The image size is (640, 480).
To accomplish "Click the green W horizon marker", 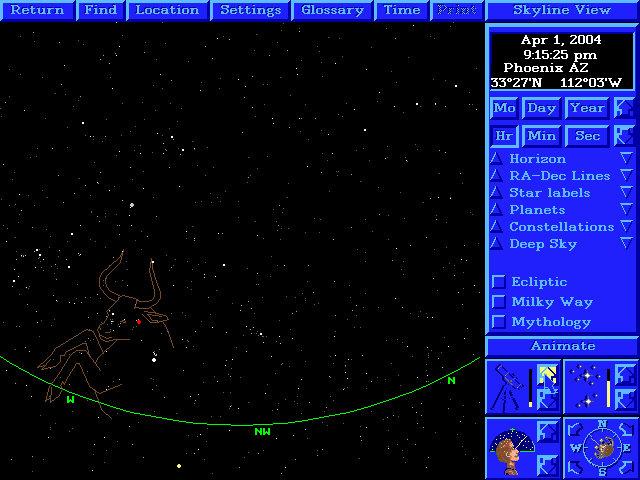I will [x=71, y=400].
